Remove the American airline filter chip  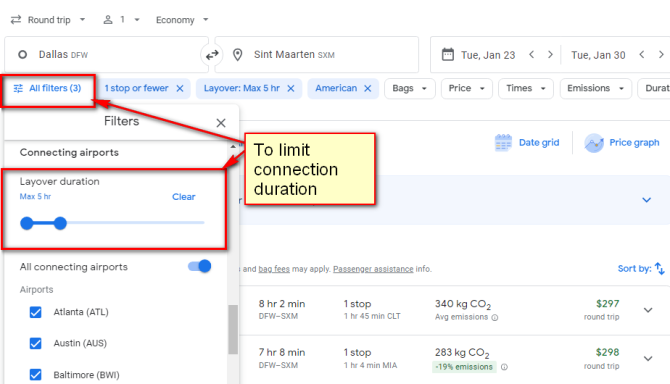(367, 88)
